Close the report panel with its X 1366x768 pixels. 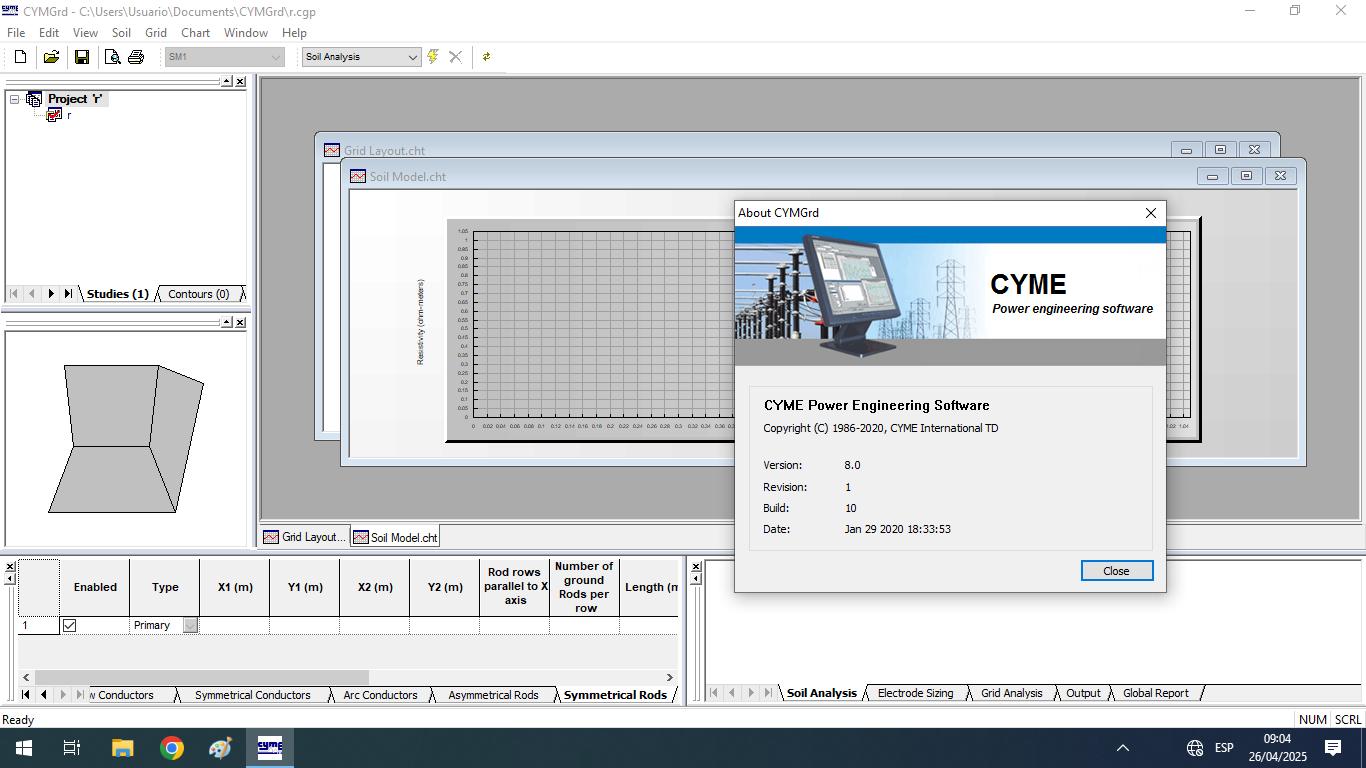pos(696,566)
